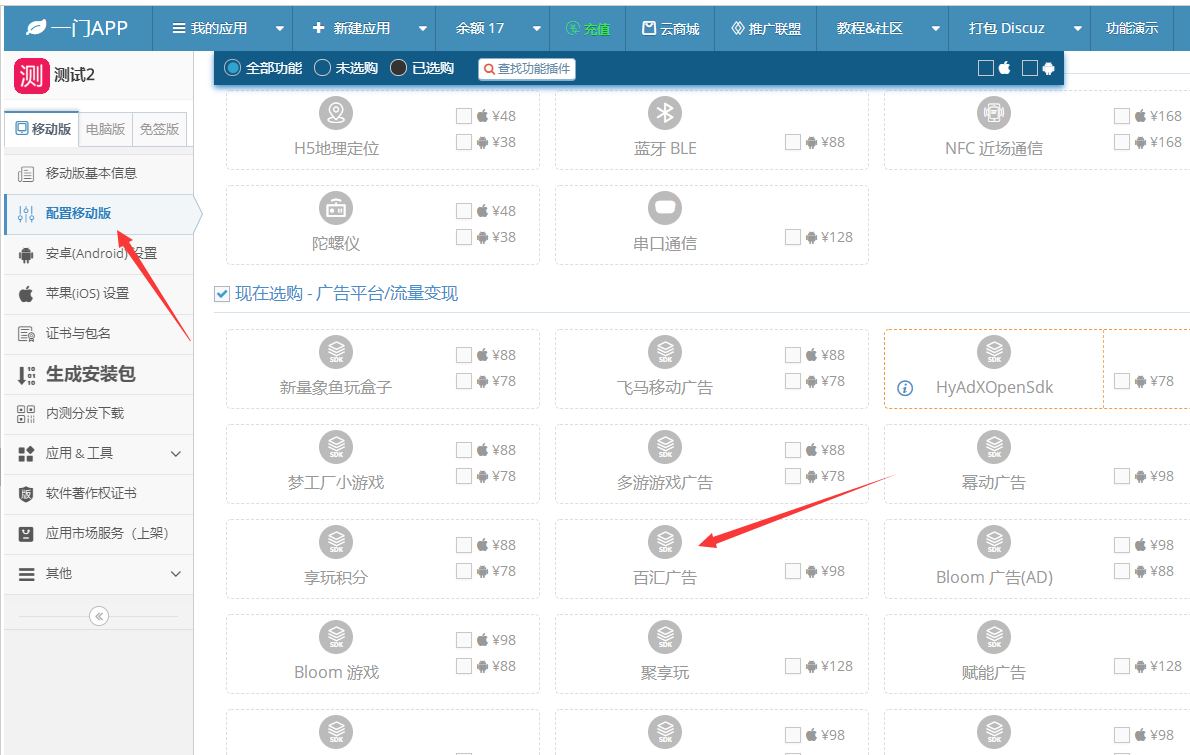Screen dimensions: 1190x755
Task: Click the HyAdXOpenSdk SDK icon
Action: (993, 352)
